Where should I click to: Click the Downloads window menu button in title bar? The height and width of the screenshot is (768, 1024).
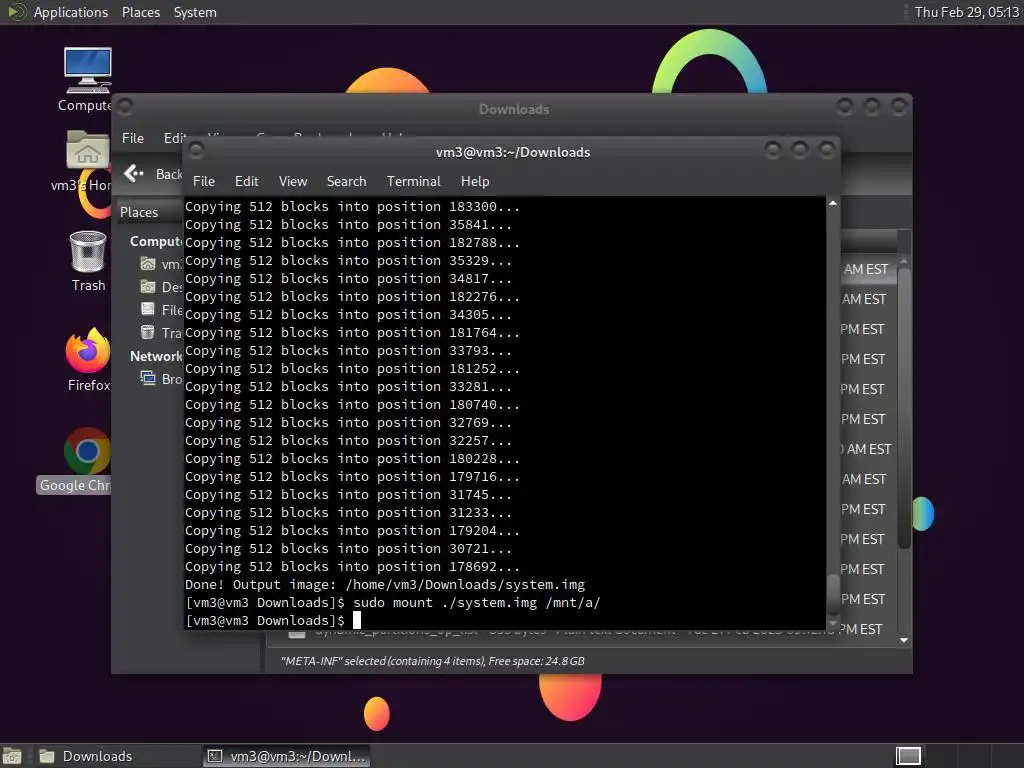click(125, 106)
